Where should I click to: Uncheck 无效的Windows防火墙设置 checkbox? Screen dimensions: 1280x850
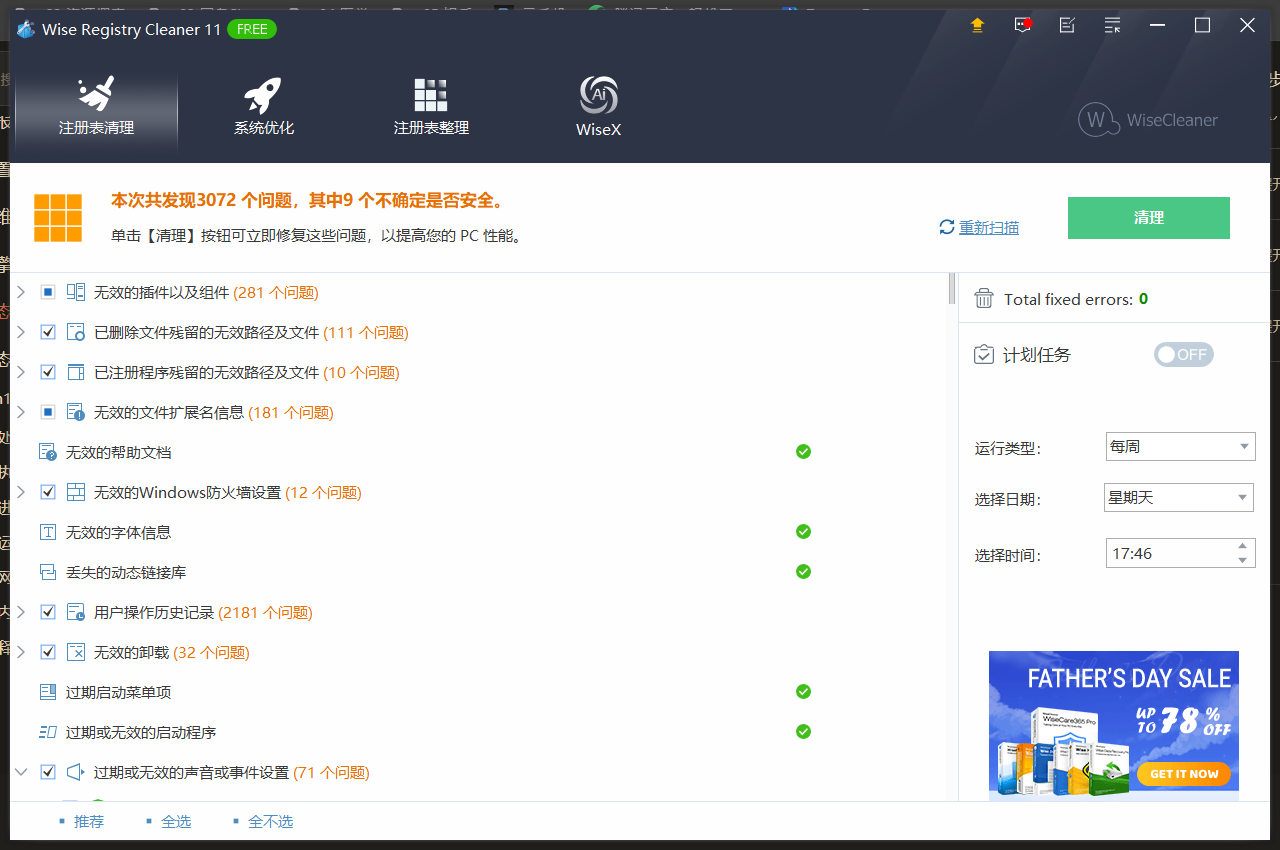coord(48,492)
